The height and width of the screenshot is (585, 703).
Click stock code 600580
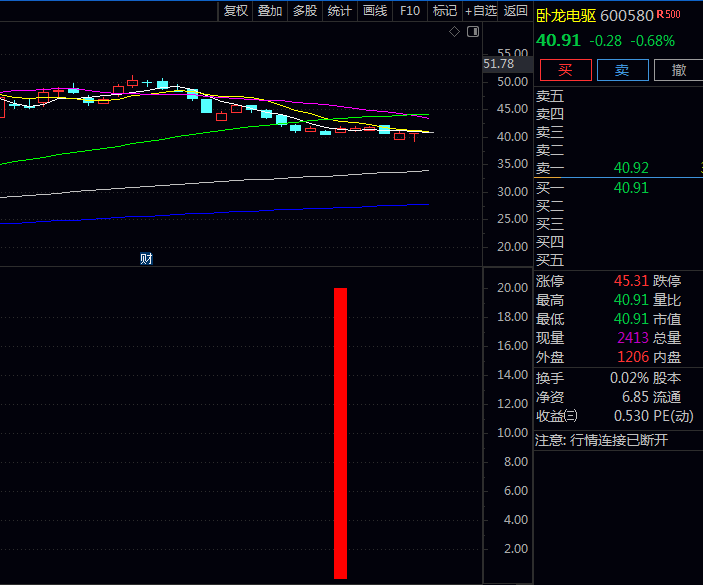coord(627,16)
